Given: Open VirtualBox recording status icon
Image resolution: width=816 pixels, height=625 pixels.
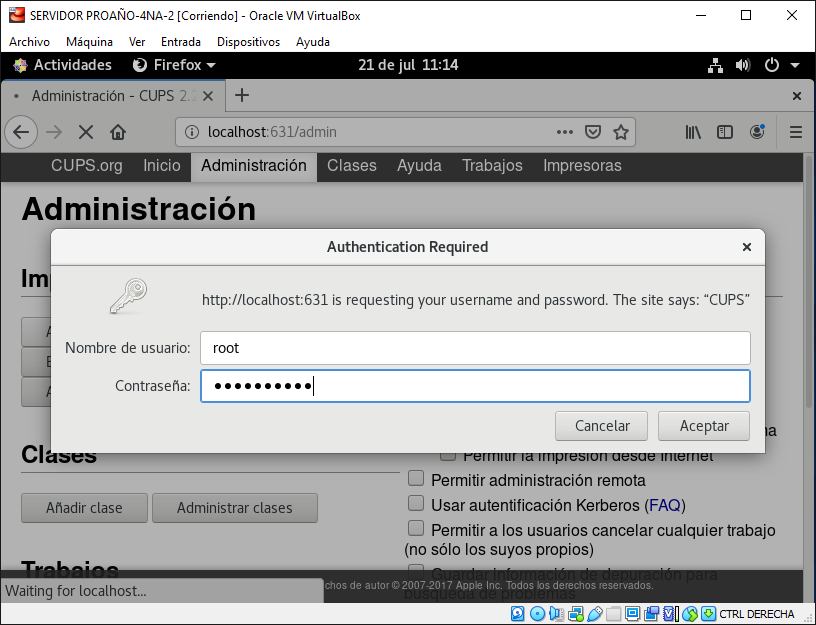Looking at the screenshot, I should click(x=651, y=614).
